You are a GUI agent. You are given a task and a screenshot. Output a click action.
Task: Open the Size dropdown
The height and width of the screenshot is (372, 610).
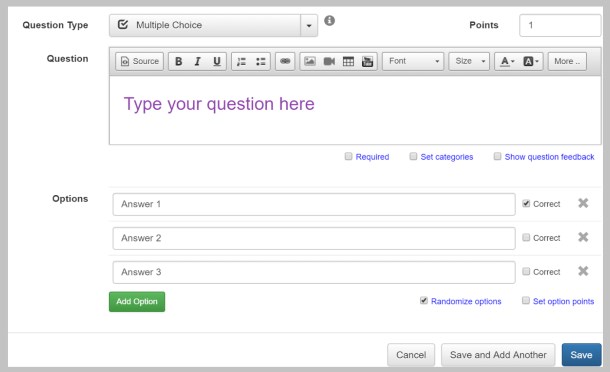pos(469,61)
